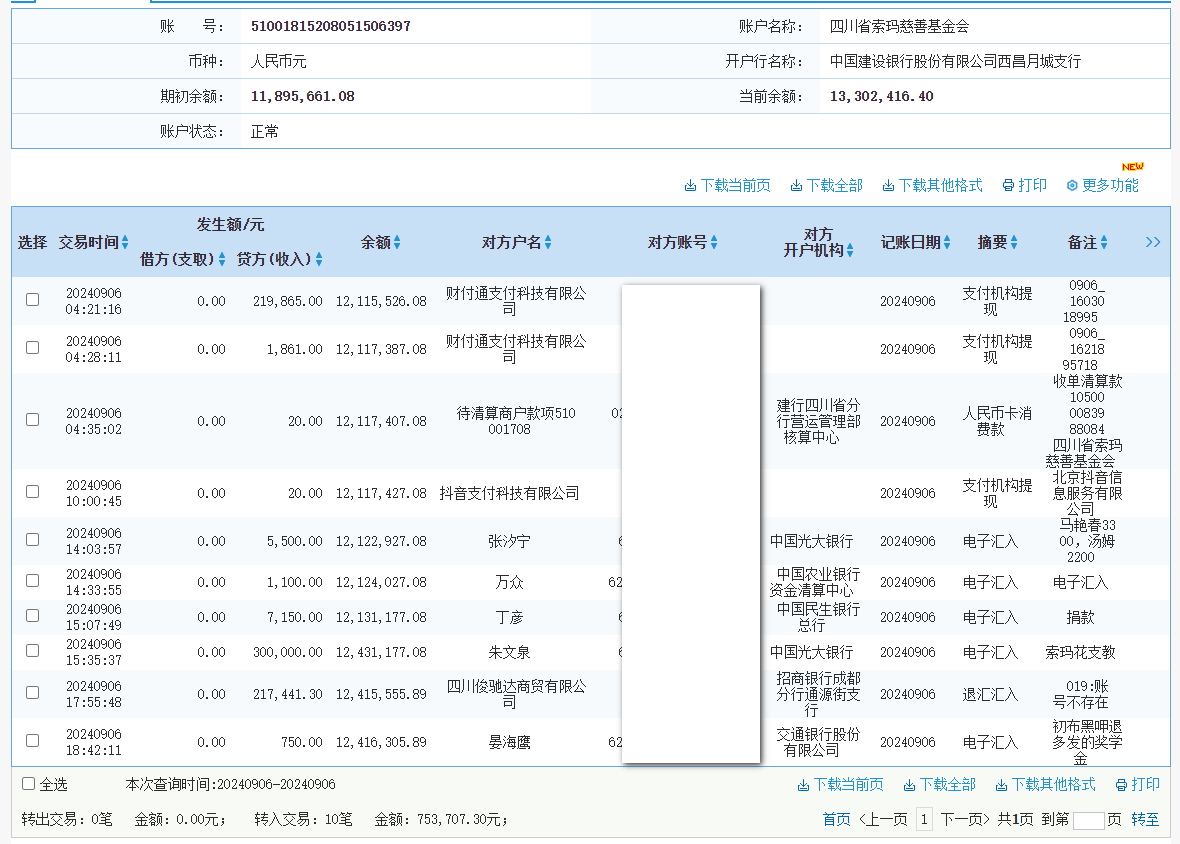
Task: Open 更多功能 more functions
Action: [1102, 185]
